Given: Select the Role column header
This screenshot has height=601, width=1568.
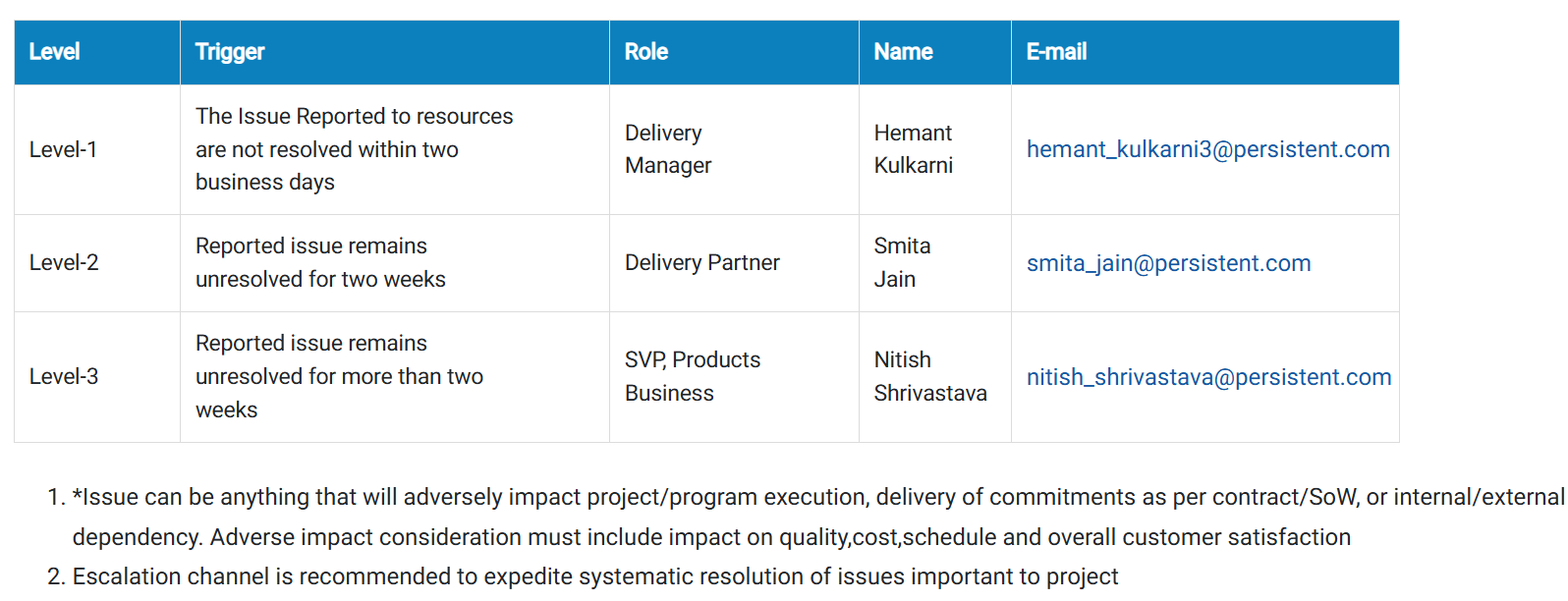Looking at the screenshot, I should 734,52.
